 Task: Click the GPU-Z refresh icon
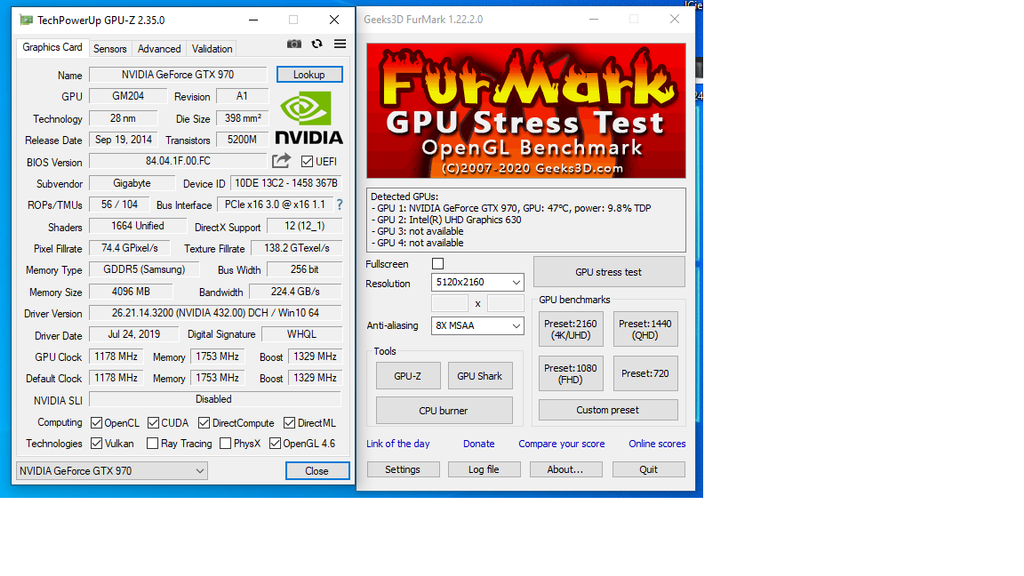[317, 44]
